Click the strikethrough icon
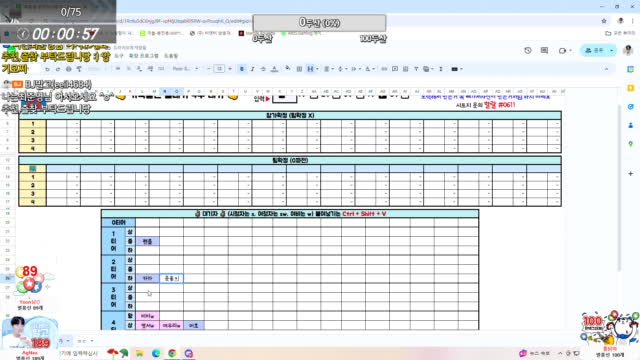The image size is (640, 360). [263, 69]
